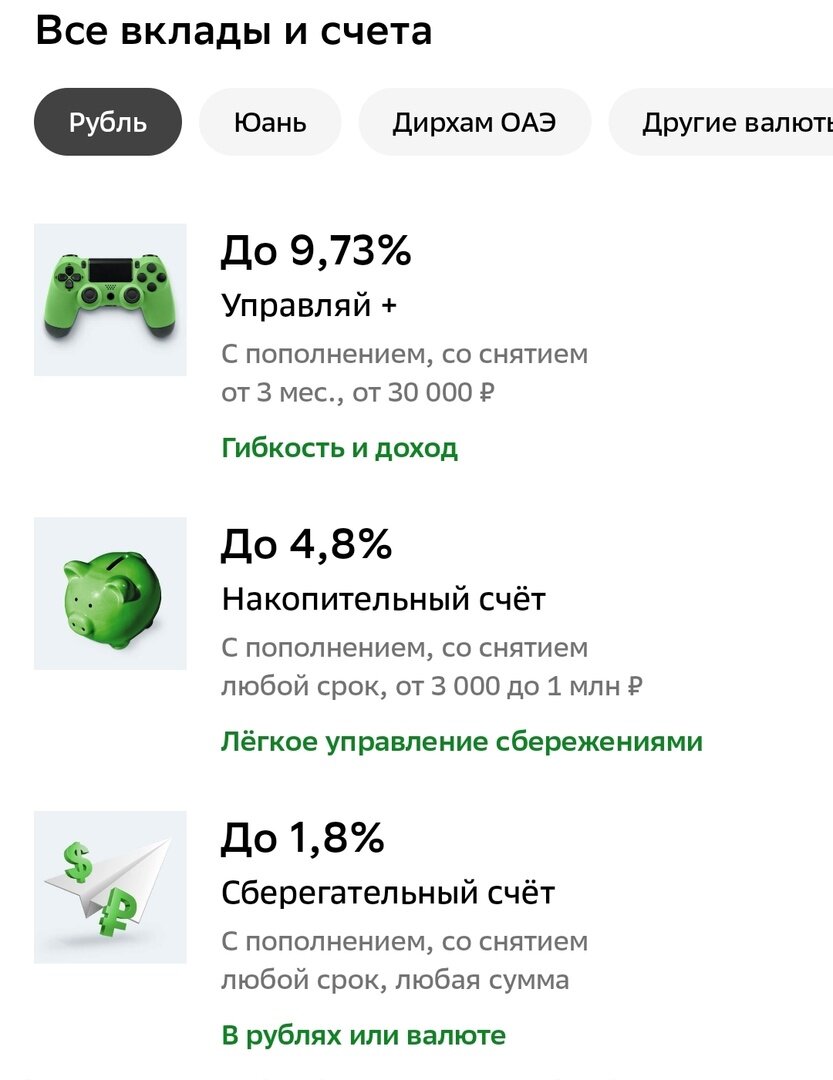Follow the Гибкость и доход link
This screenshot has height=1080, width=833.
pos(340,448)
